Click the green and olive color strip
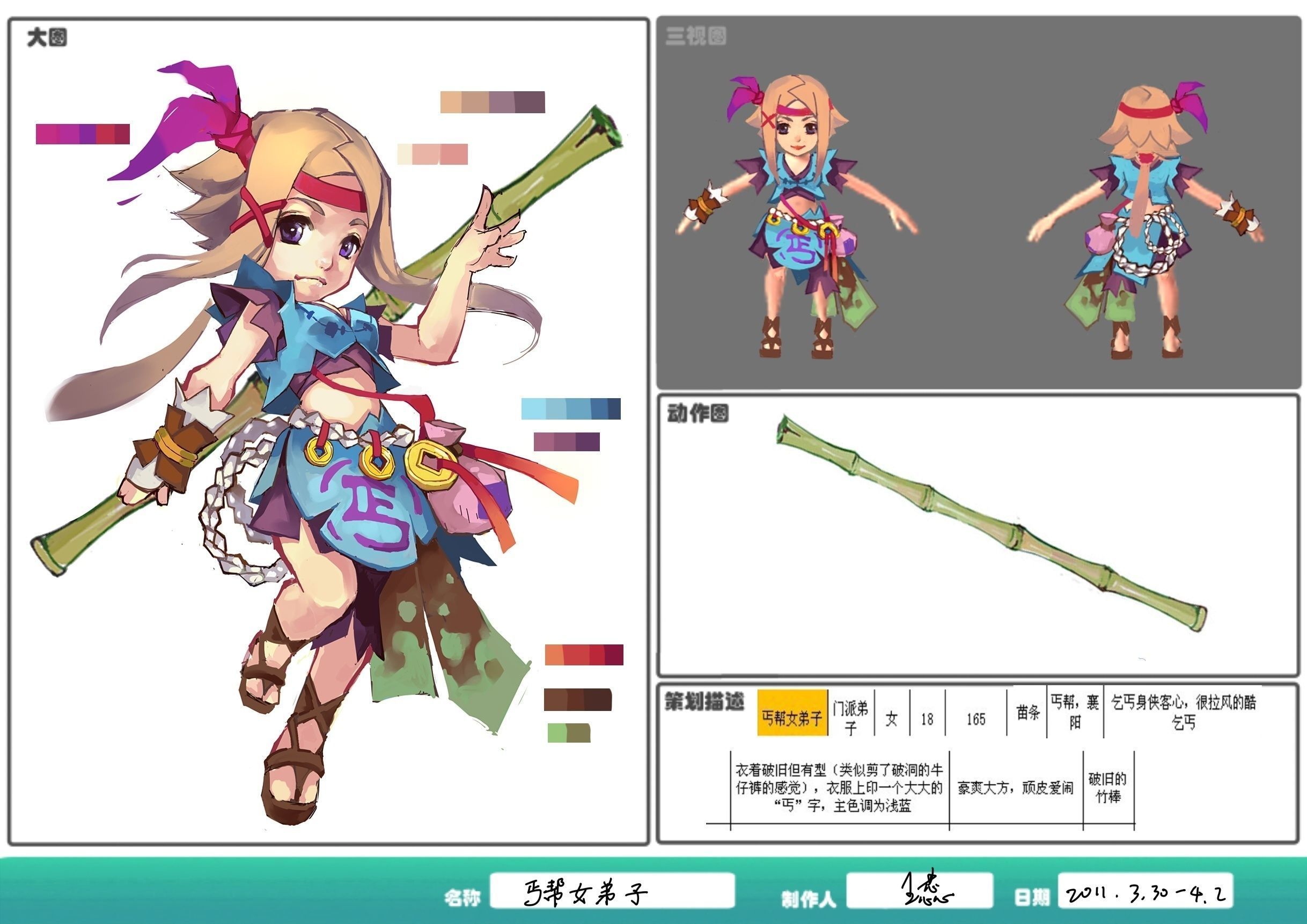The image size is (1307, 924). [x=569, y=733]
